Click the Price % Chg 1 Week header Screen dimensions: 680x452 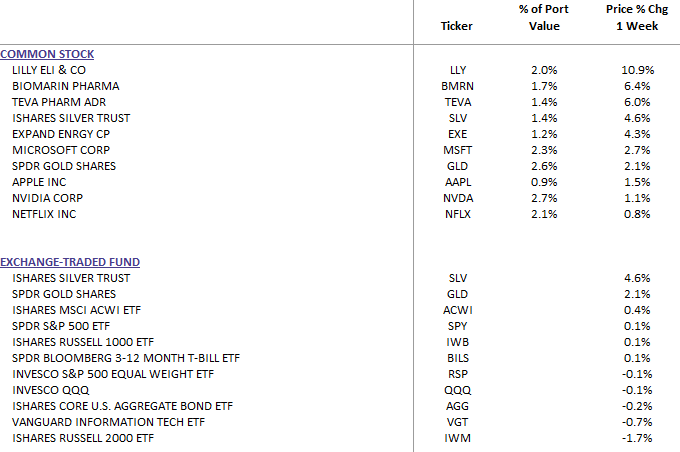coord(631,18)
